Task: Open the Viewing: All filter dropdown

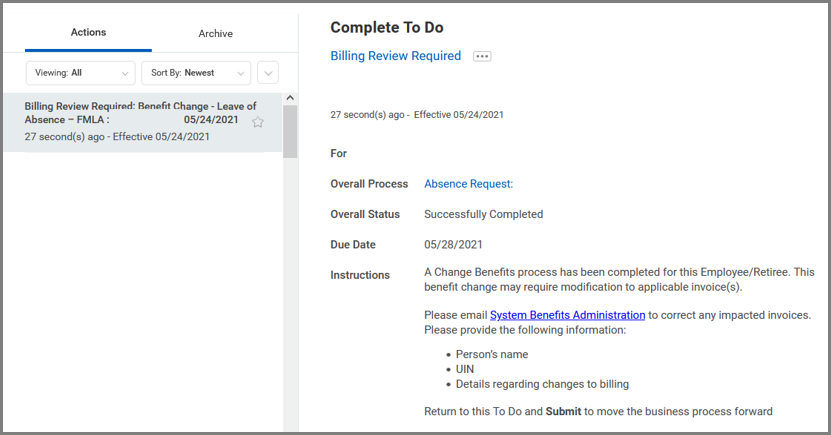Action: click(80, 73)
